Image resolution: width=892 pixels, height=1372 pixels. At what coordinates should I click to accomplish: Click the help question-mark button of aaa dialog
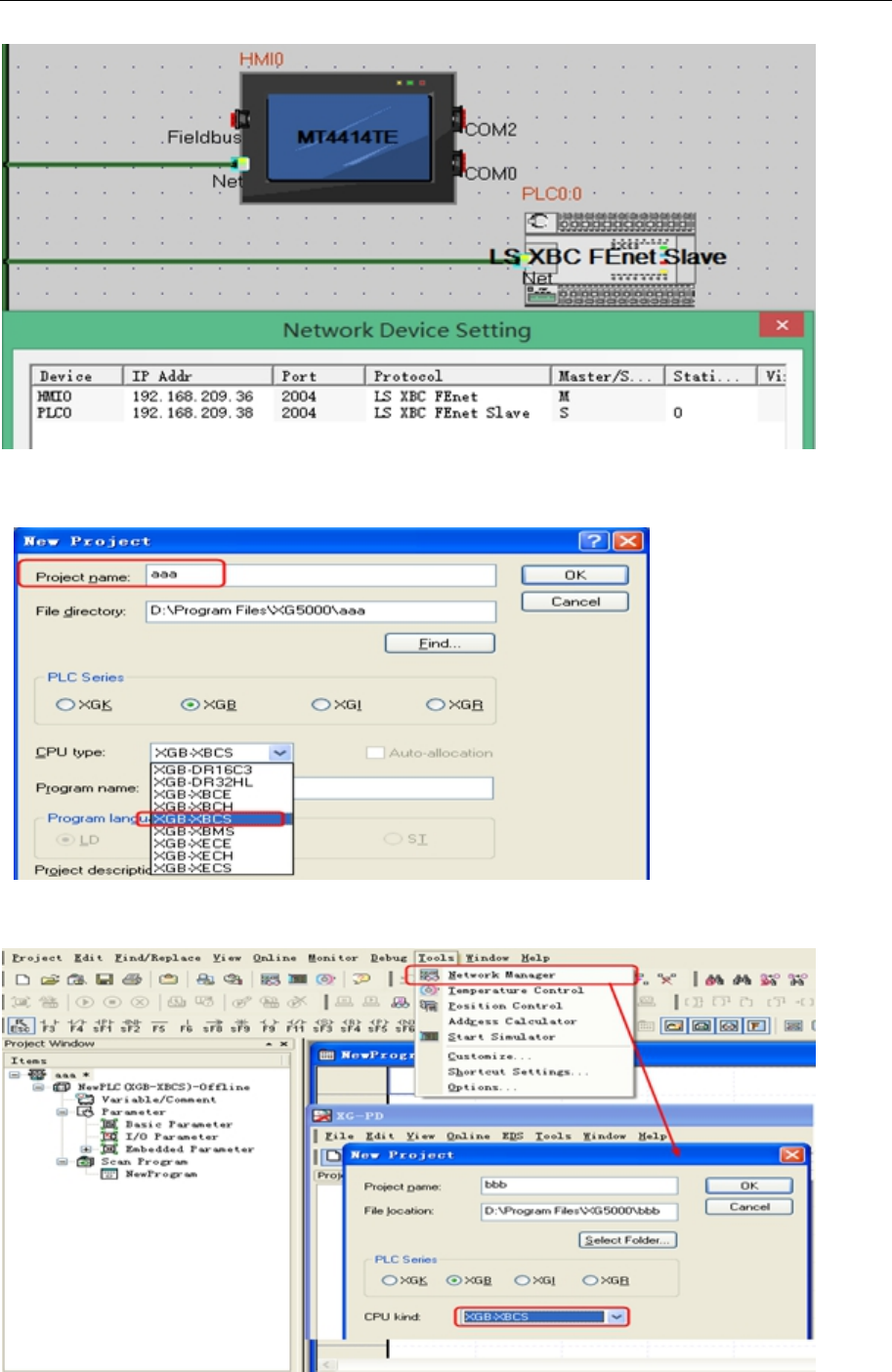coord(593,541)
